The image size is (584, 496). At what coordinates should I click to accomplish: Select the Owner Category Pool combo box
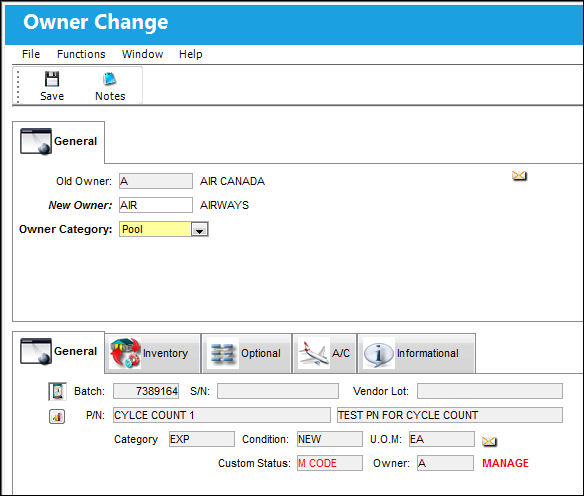point(163,229)
